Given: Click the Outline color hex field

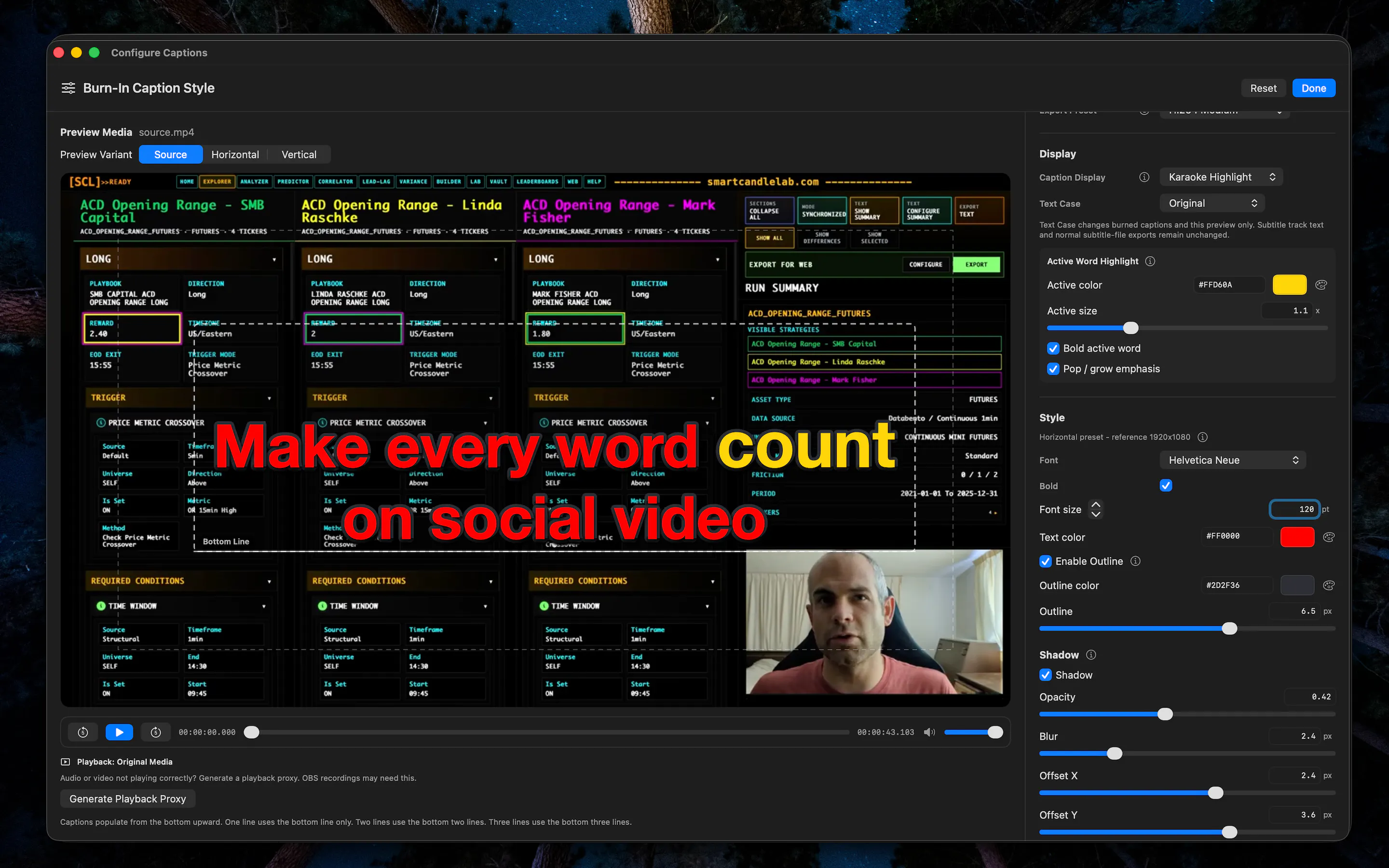Looking at the screenshot, I should tap(1236, 585).
